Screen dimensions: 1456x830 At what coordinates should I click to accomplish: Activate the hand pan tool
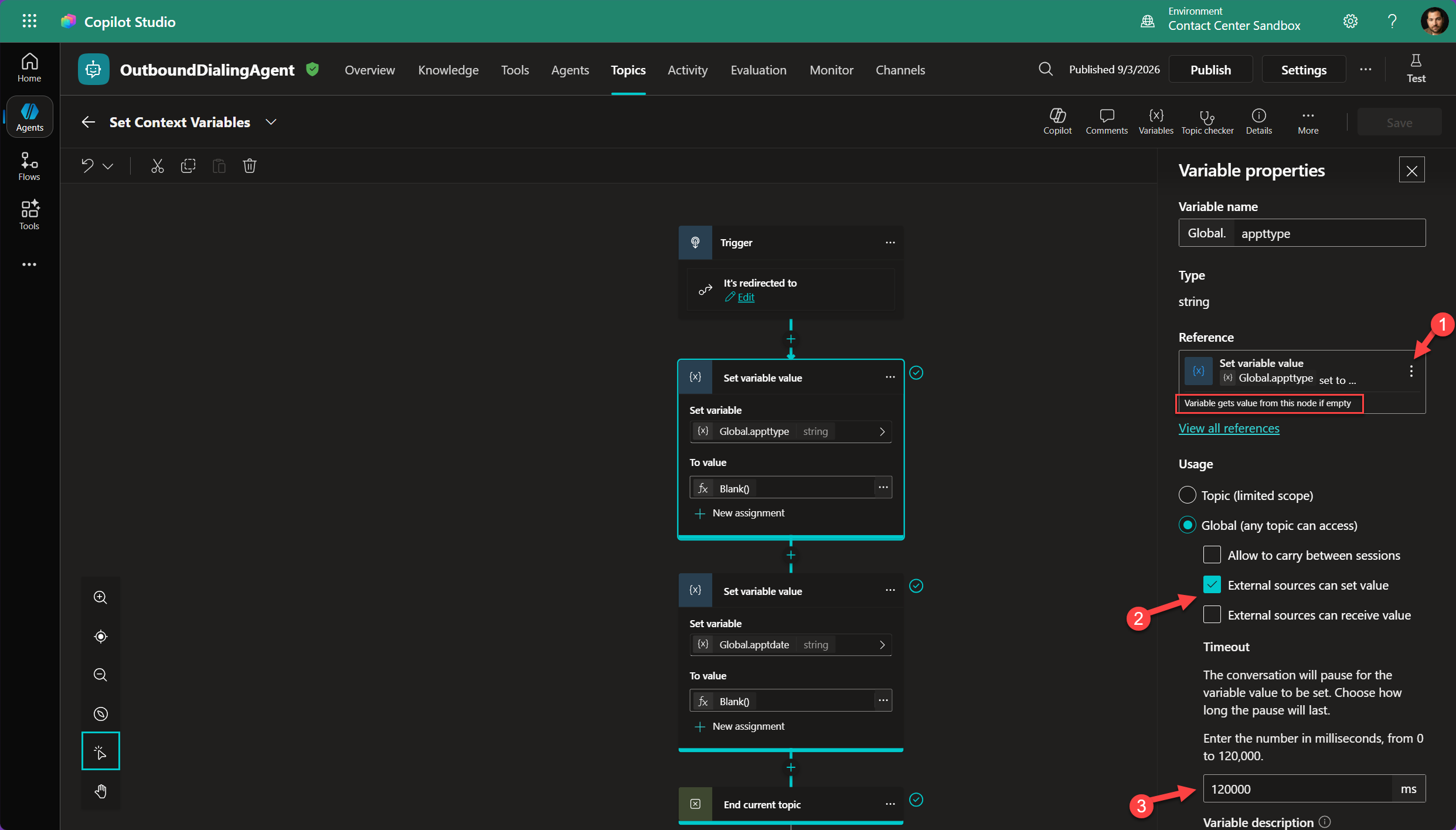101,791
